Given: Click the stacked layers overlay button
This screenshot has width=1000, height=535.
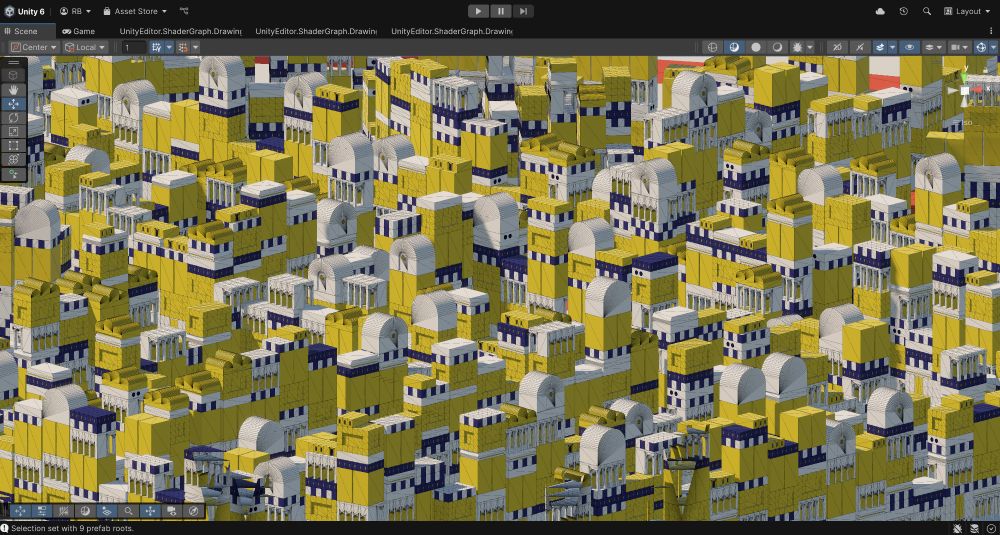Looking at the screenshot, I should [x=934, y=47].
